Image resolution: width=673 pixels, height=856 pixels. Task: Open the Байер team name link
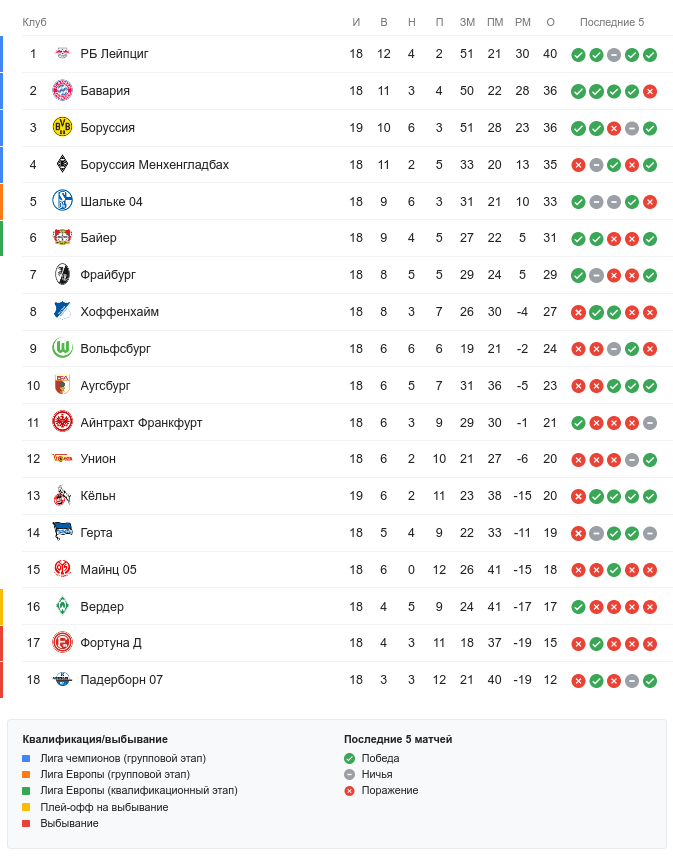point(98,238)
